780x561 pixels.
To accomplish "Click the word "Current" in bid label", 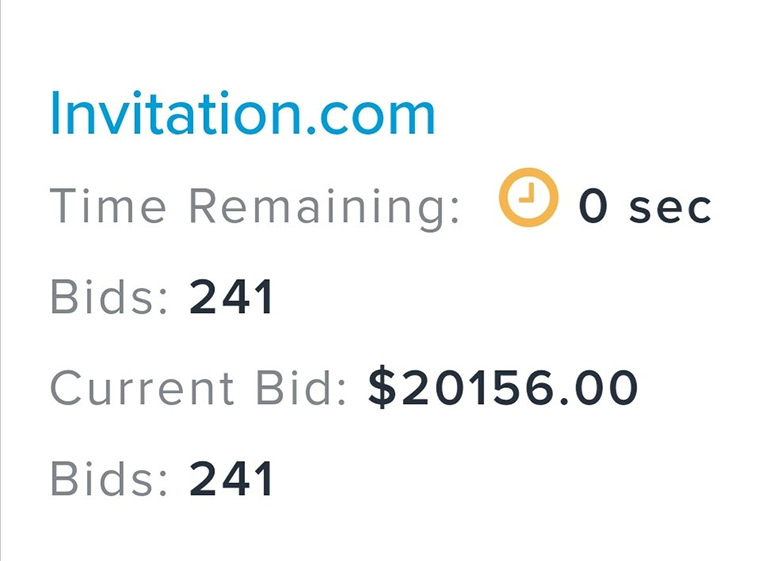I will tap(142, 388).
